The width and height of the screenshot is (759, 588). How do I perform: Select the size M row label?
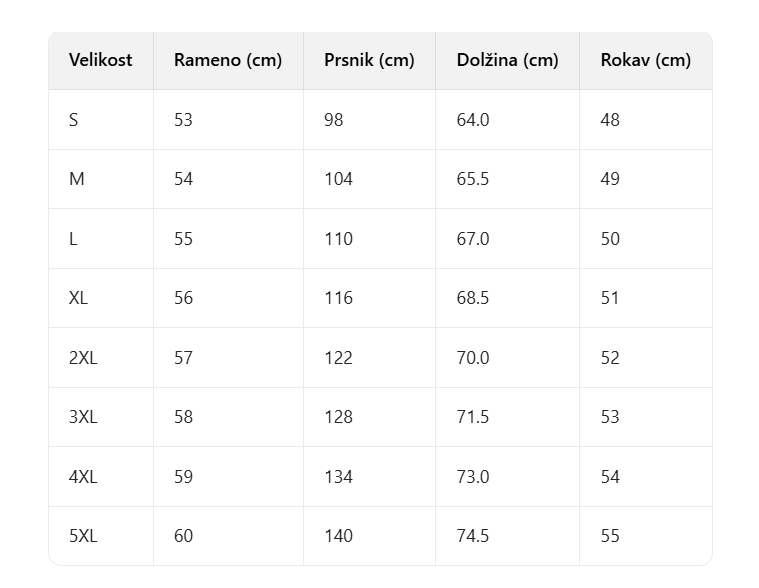[76, 179]
